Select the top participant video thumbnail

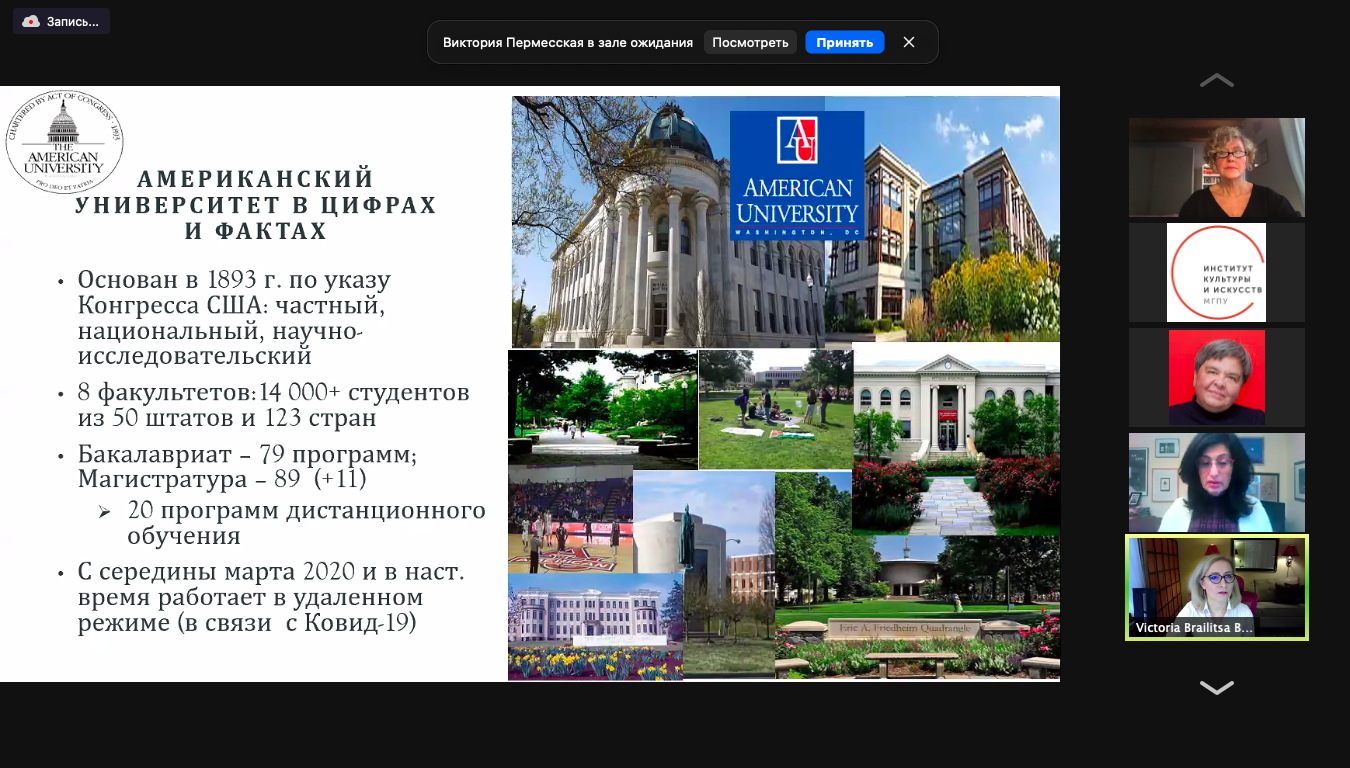tap(1216, 167)
